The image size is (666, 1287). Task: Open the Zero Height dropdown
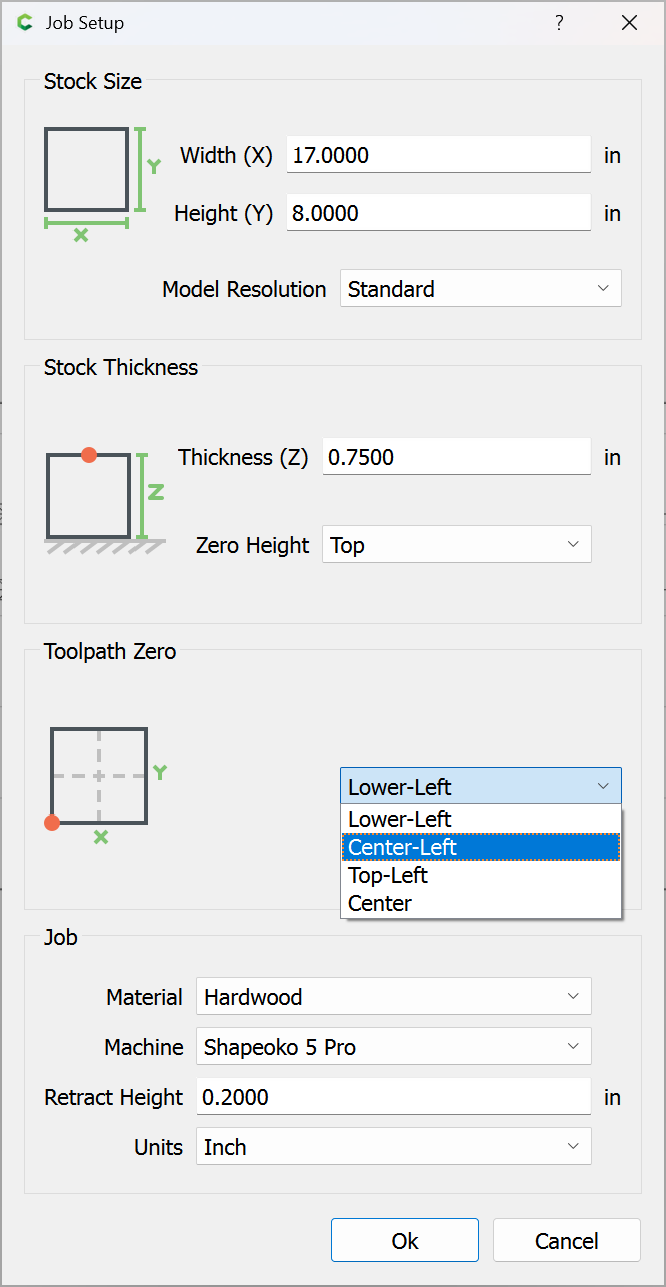coord(456,545)
